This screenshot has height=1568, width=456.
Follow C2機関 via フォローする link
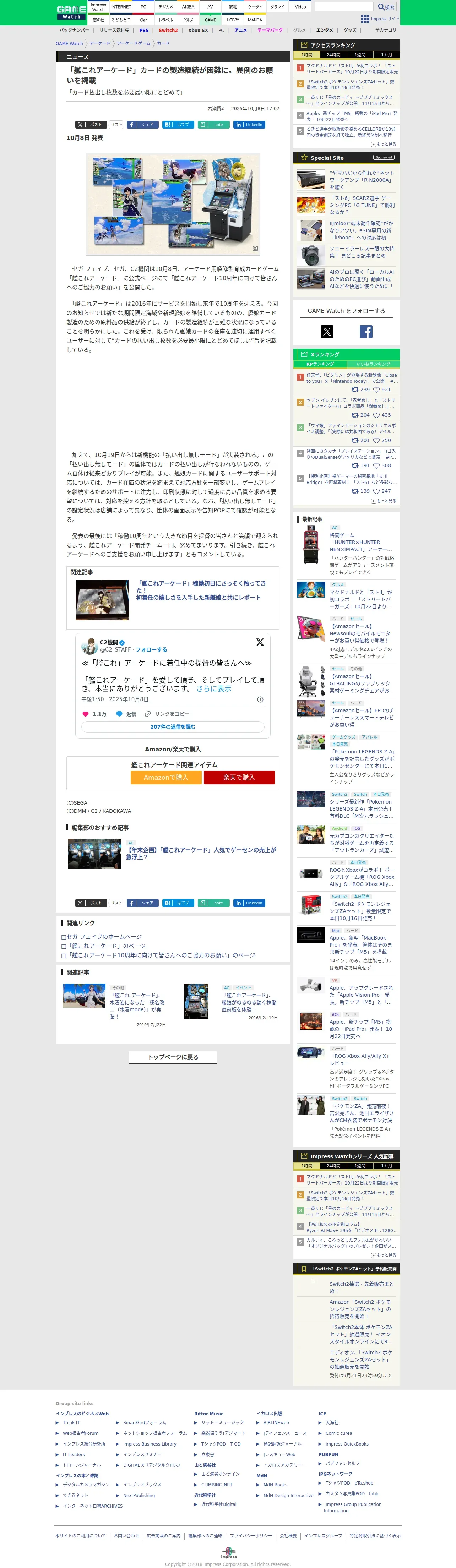pos(151,649)
